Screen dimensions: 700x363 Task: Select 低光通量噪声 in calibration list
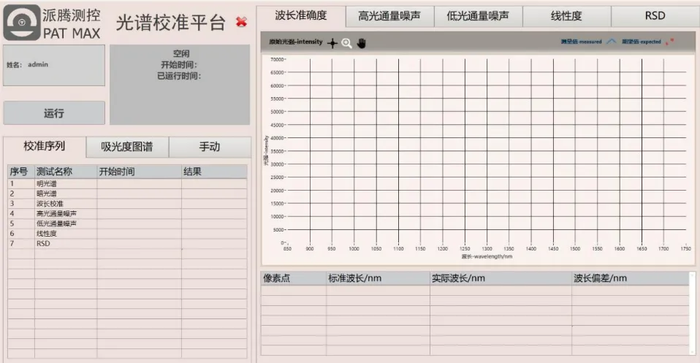[127, 223]
